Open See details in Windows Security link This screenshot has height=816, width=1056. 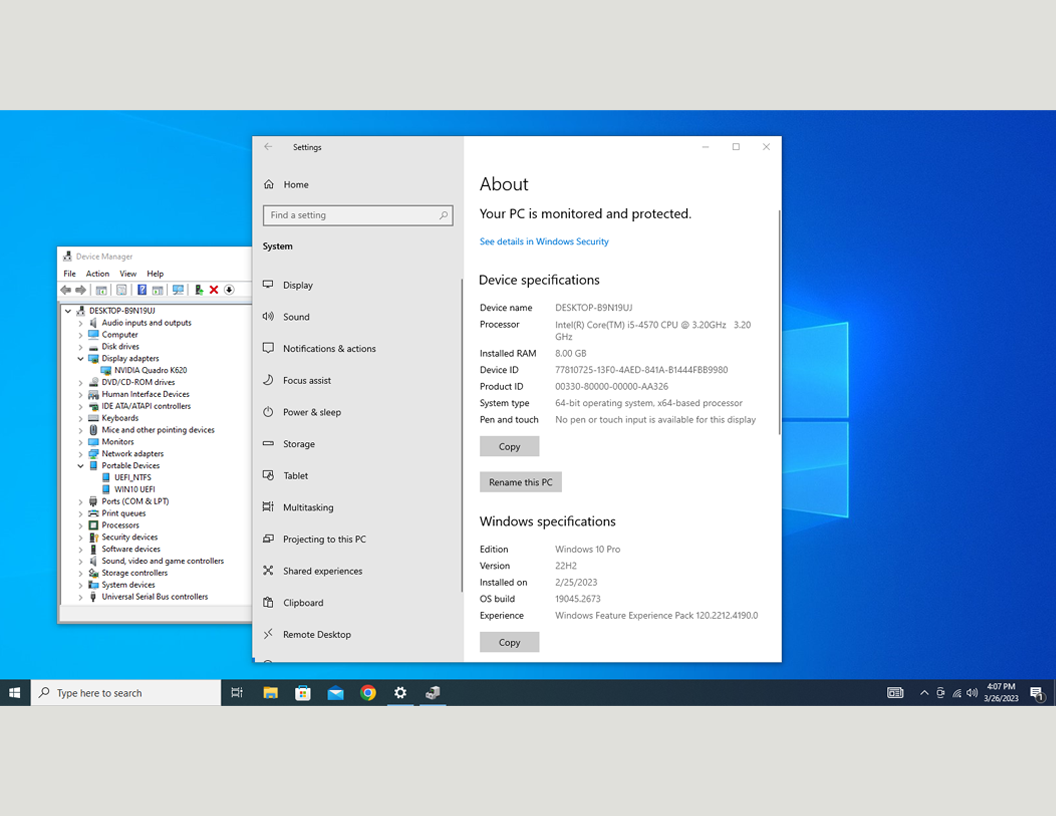point(544,242)
